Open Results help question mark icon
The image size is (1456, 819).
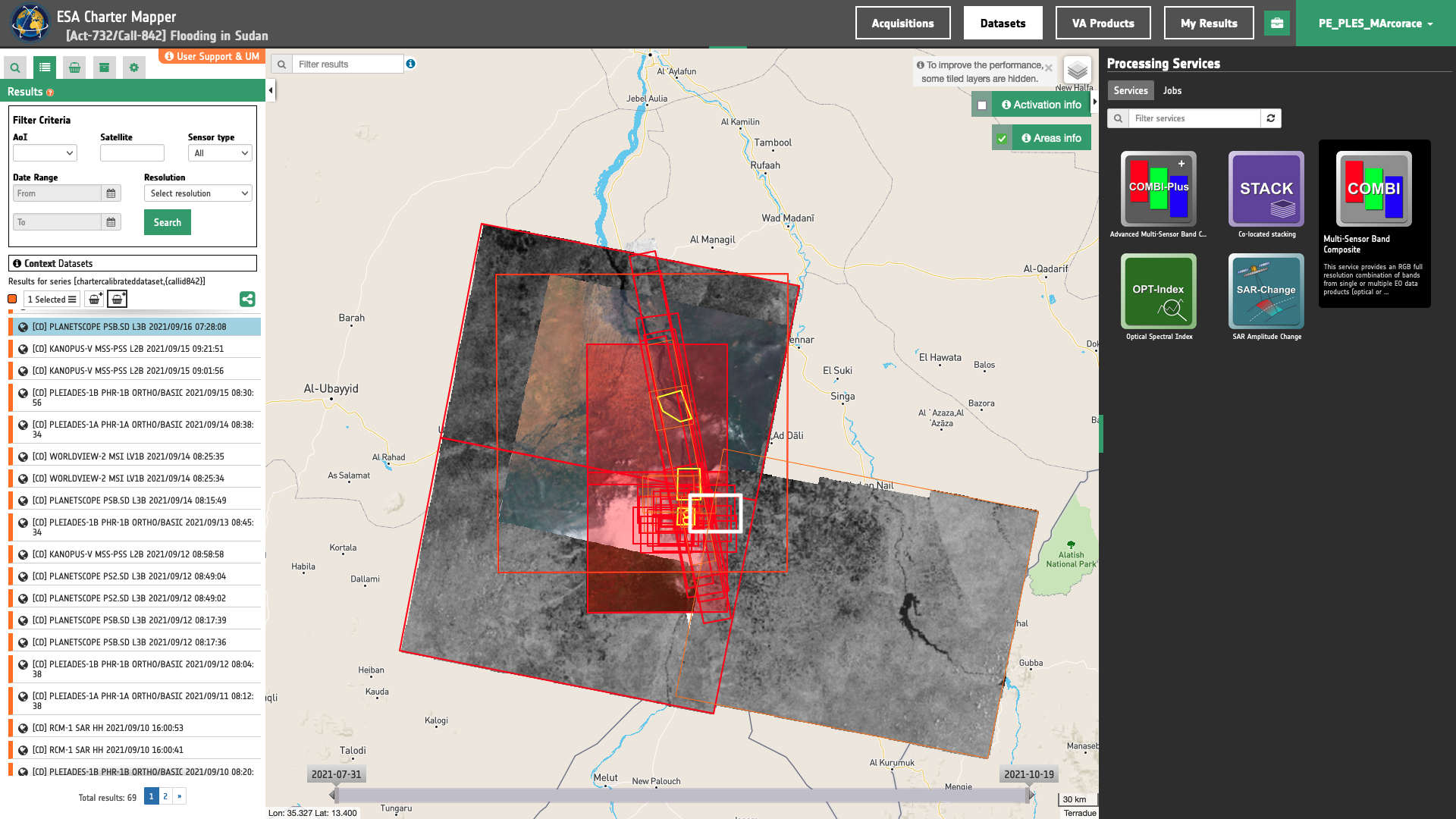point(50,93)
